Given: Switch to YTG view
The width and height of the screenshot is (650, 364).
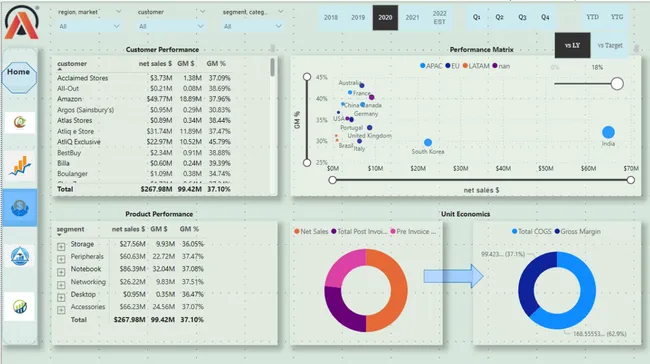Looking at the screenshot, I should [617, 17].
